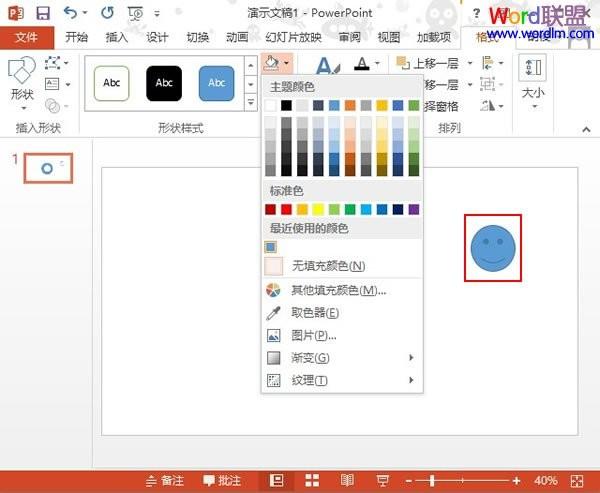This screenshot has height=493, width=600.
Task: Collapse the ribbon with the chevron
Action: click(x=586, y=129)
